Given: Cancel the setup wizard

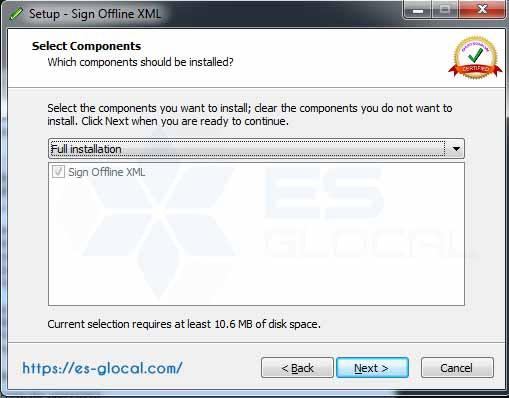Looking at the screenshot, I should click(457, 368).
